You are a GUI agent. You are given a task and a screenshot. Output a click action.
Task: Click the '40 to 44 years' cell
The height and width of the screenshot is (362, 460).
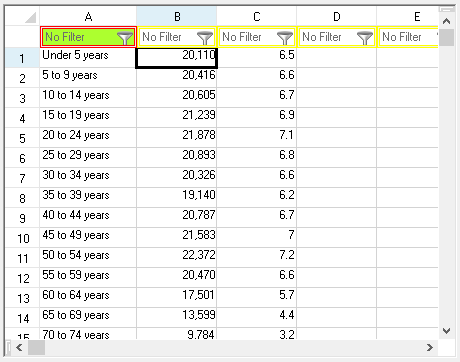(x=88, y=218)
